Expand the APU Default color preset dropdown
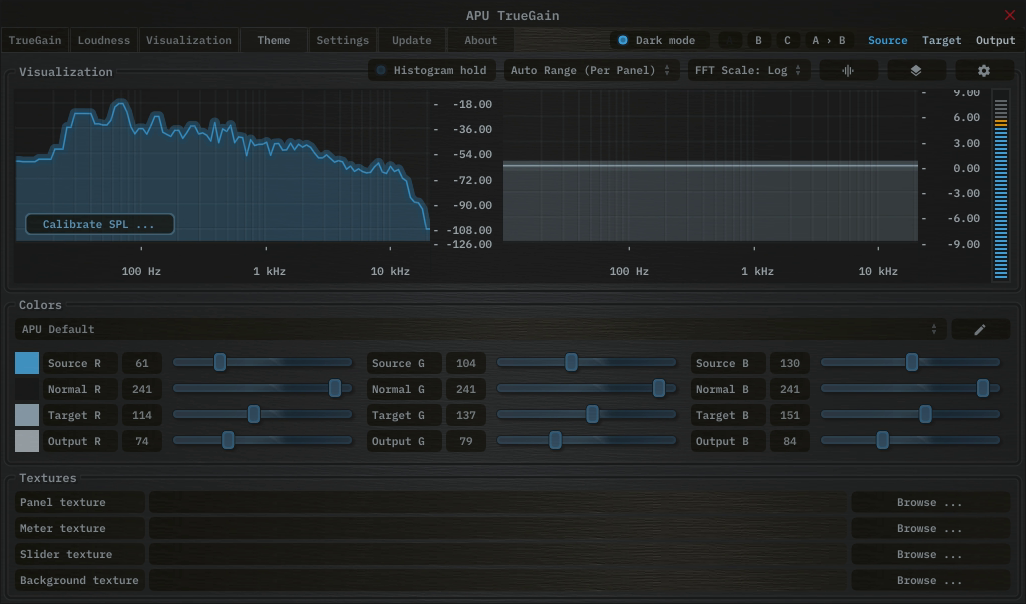This screenshot has height=604, width=1026. pos(480,330)
